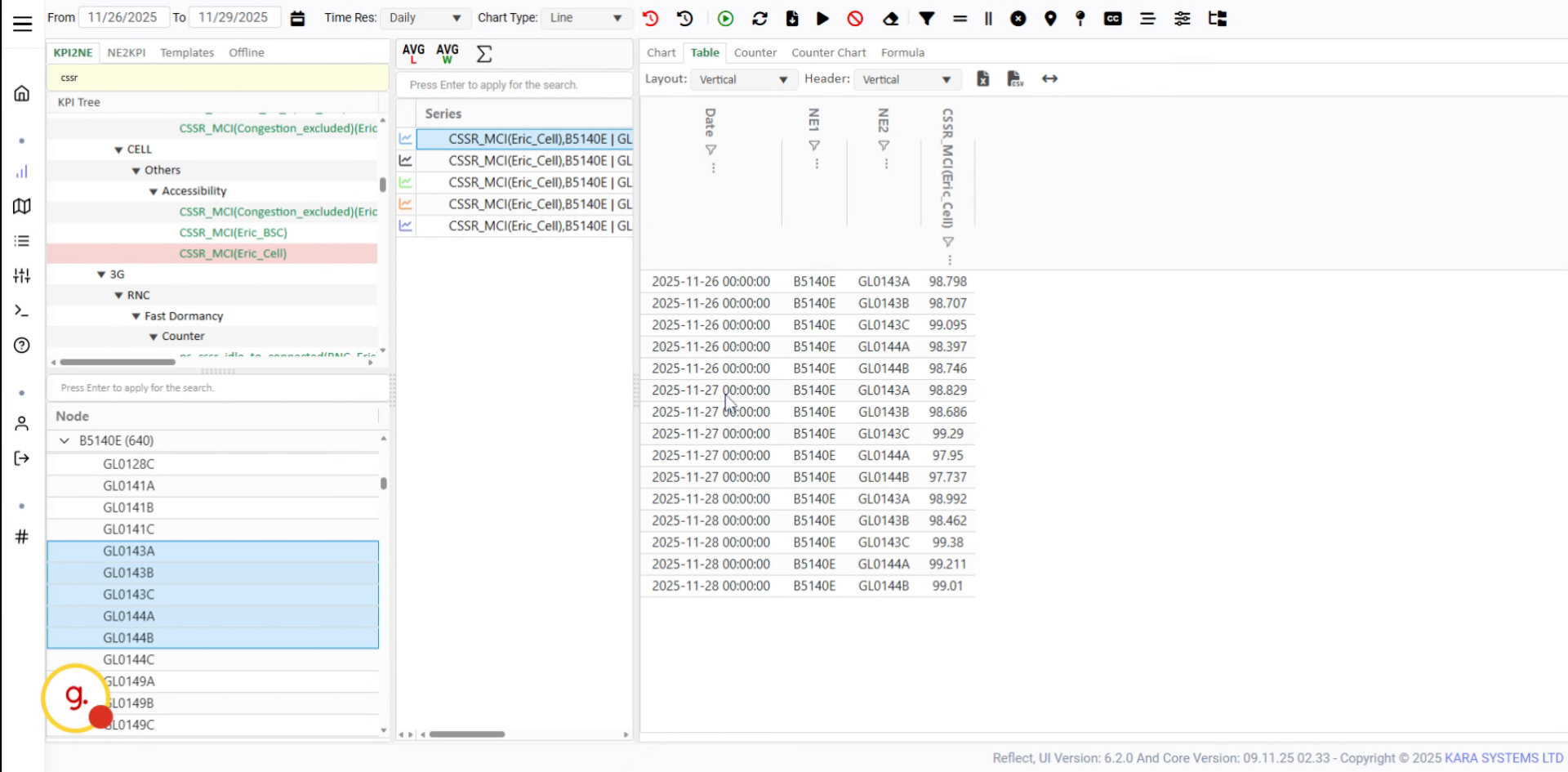
Task: Click the sigma sum icon
Action: pyautogui.click(x=484, y=54)
